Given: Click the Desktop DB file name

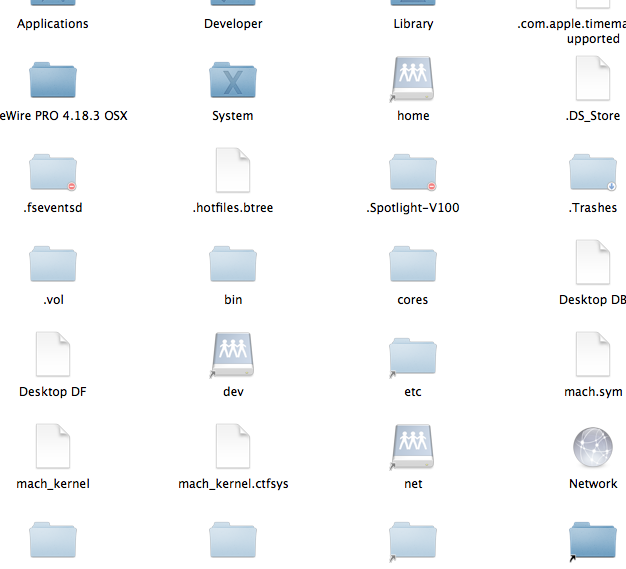Looking at the screenshot, I should [592, 300].
